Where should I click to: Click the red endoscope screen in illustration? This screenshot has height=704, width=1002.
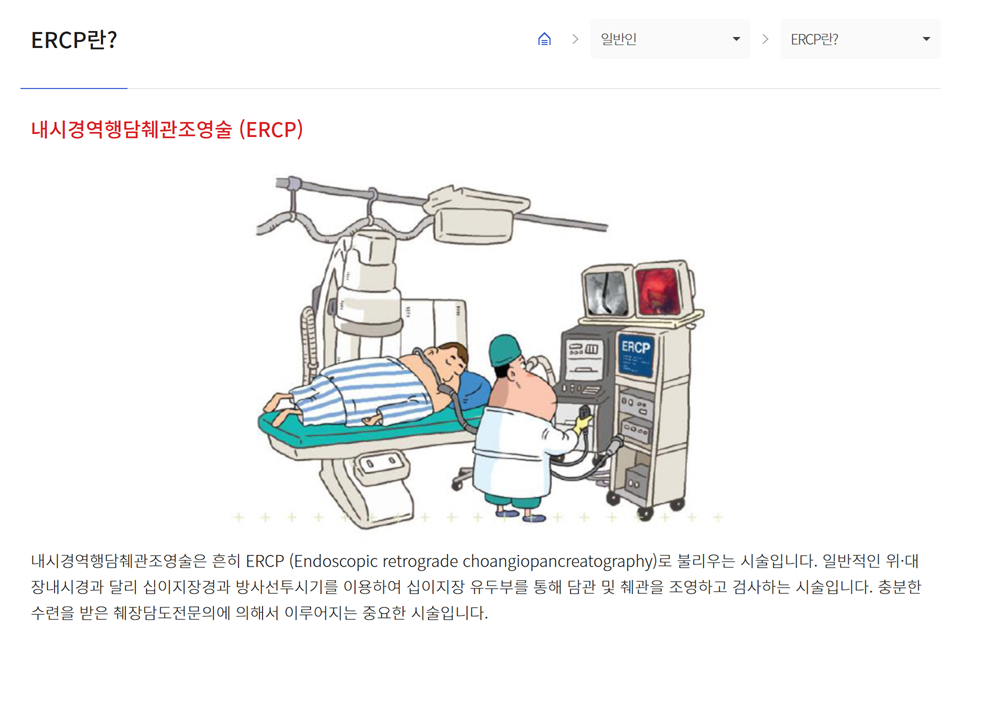coord(659,291)
